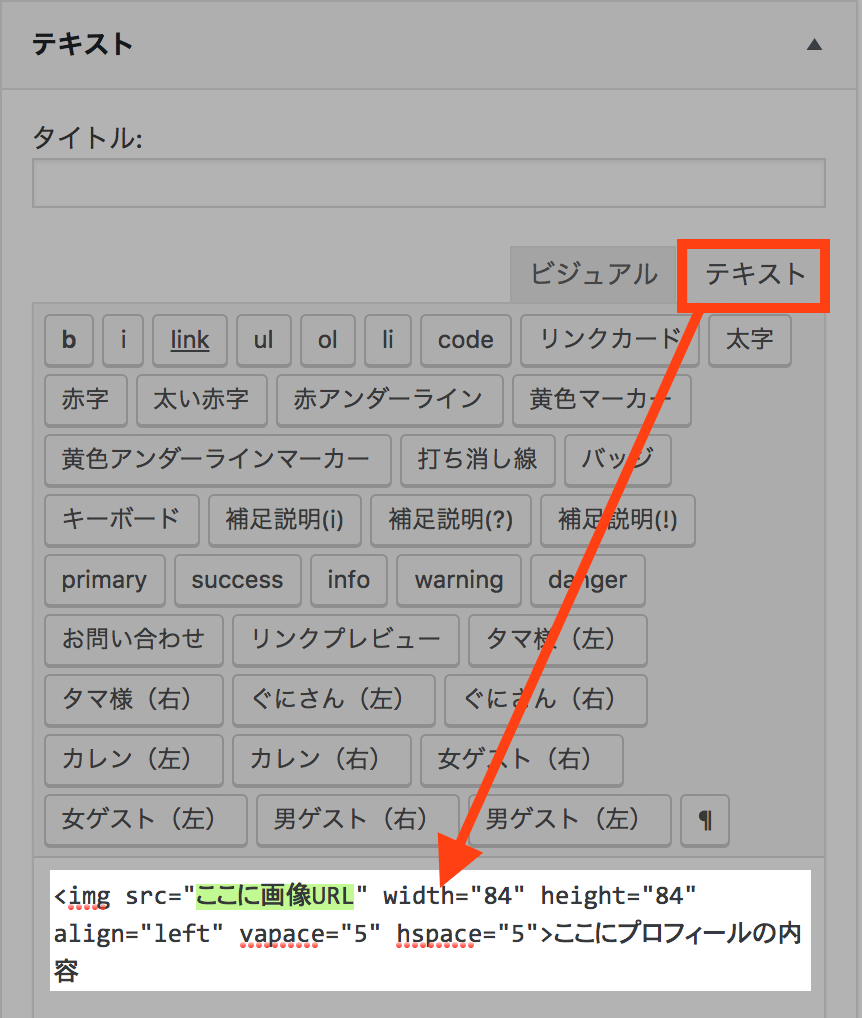Insert a hyperlink with link button
The height and width of the screenshot is (1018, 862).
[x=190, y=340]
